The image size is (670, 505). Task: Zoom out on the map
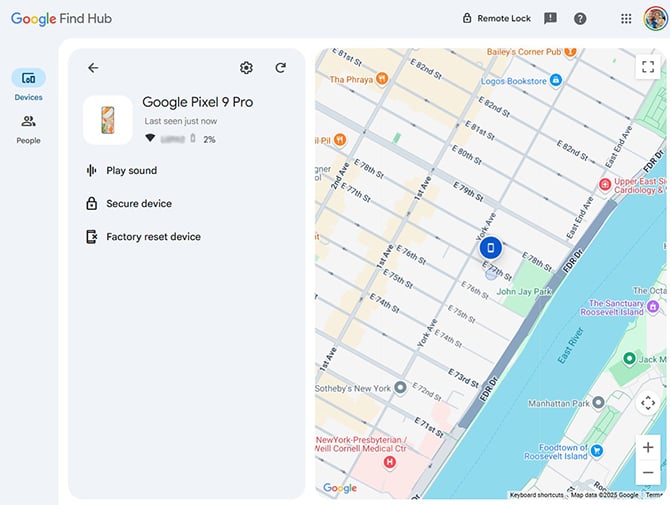click(648, 473)
